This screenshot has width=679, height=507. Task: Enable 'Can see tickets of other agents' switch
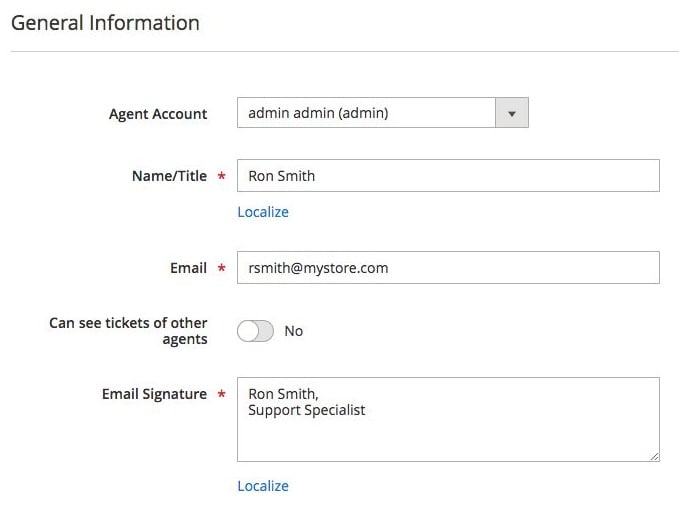255,331
